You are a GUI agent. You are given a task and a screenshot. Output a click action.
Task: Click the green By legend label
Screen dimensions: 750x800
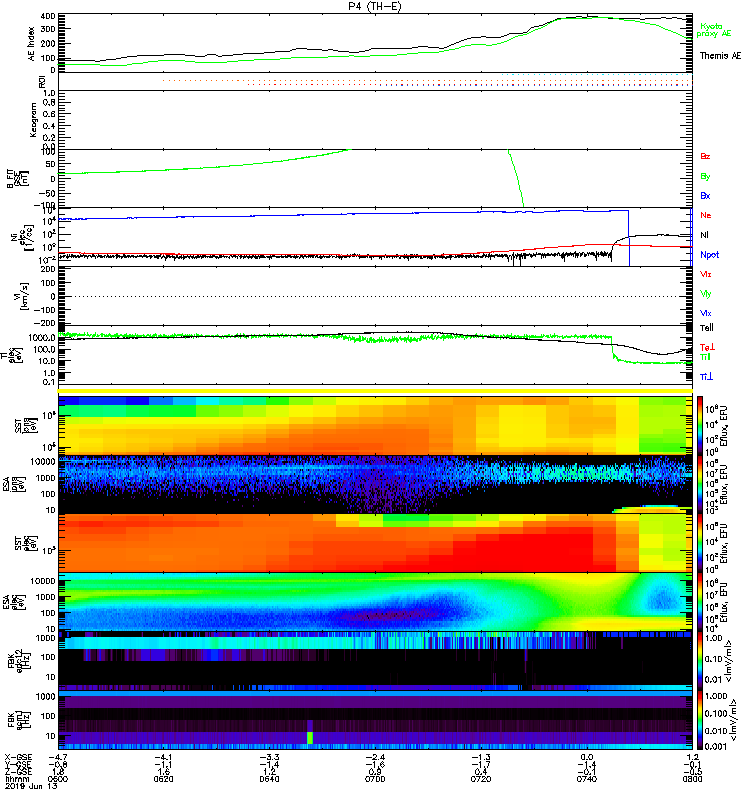click(705, 177)
